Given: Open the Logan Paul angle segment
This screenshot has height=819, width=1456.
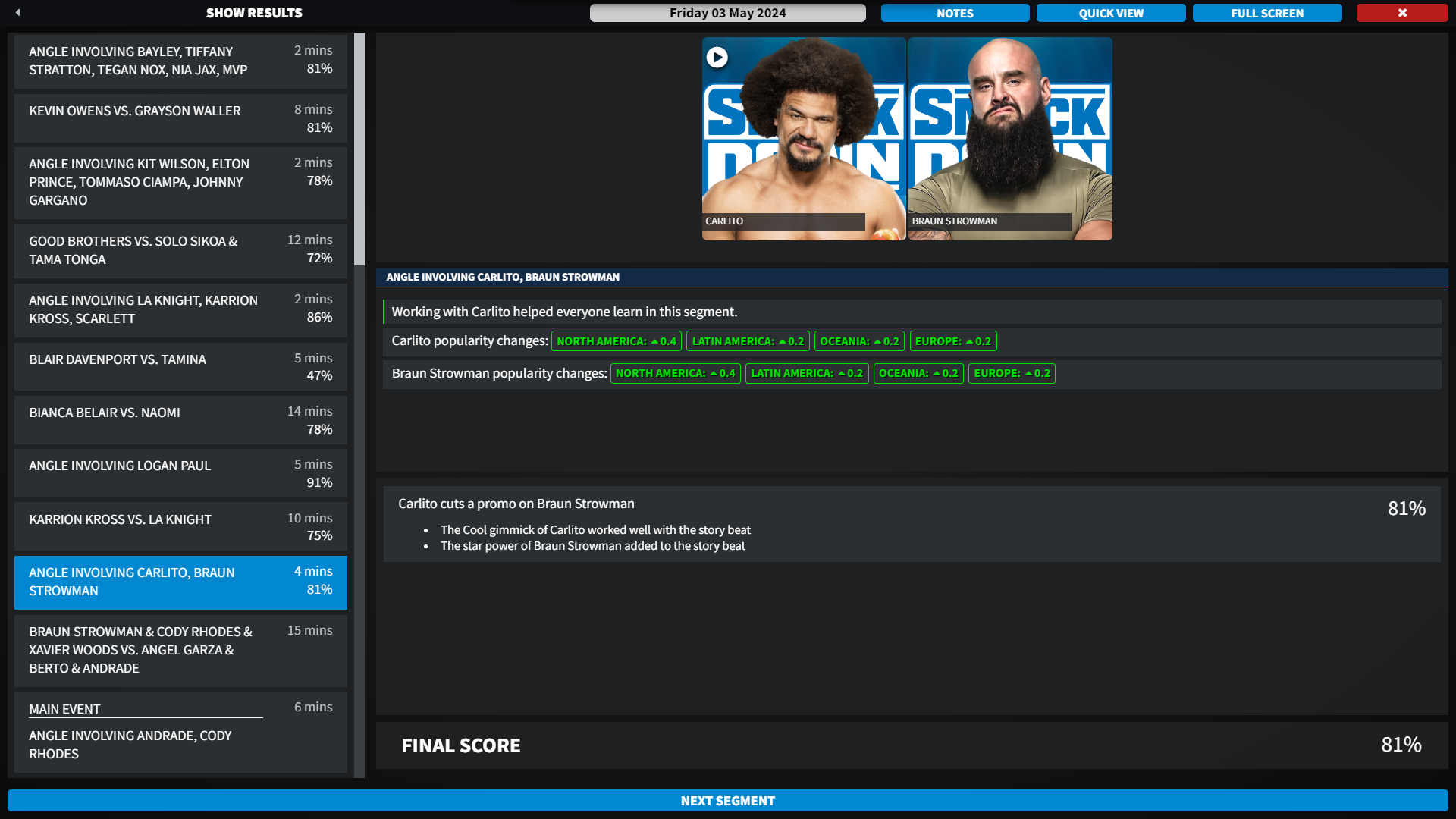Looking at the screenshot, I should click(x=180, y=473).
